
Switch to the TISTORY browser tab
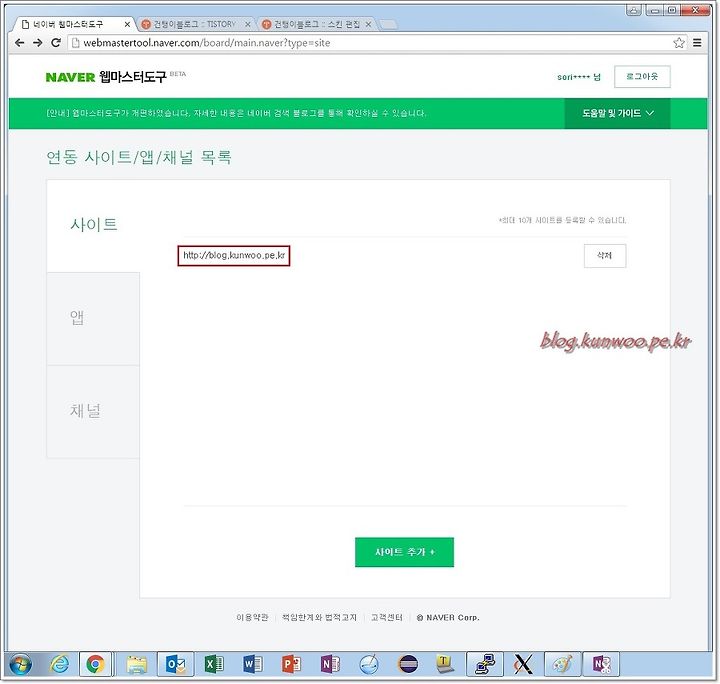coord(194,24)
